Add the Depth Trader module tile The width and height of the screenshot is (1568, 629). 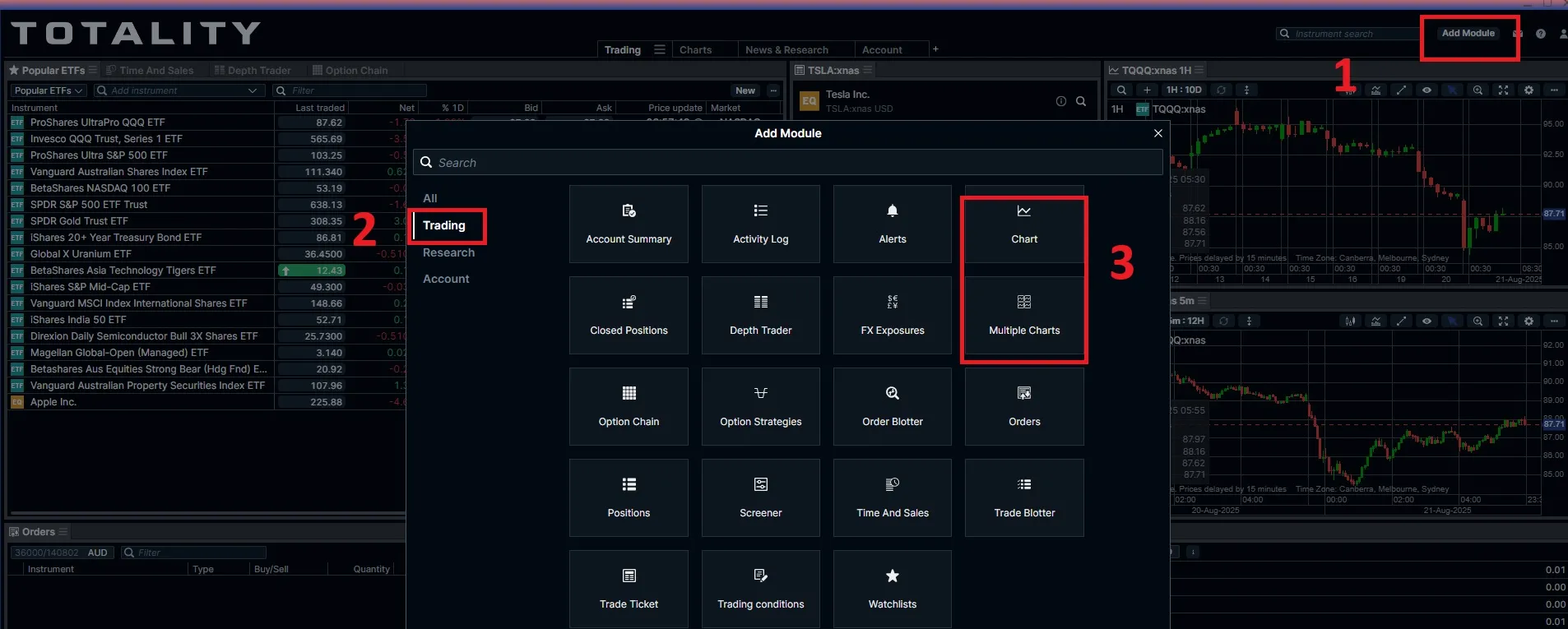[760, 316]
